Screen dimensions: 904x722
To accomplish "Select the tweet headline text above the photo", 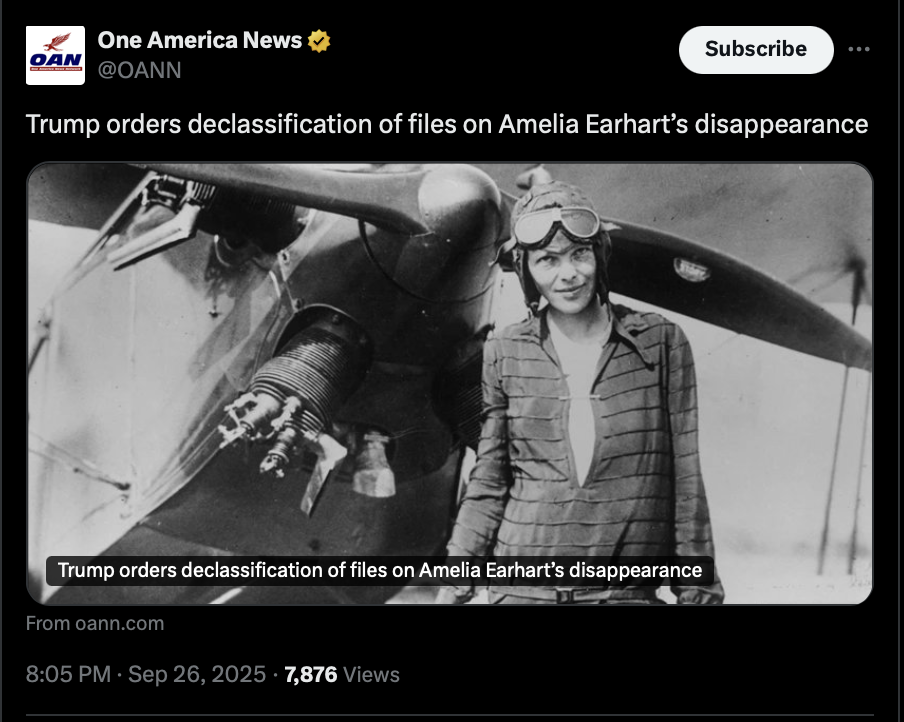I will 446,125.
